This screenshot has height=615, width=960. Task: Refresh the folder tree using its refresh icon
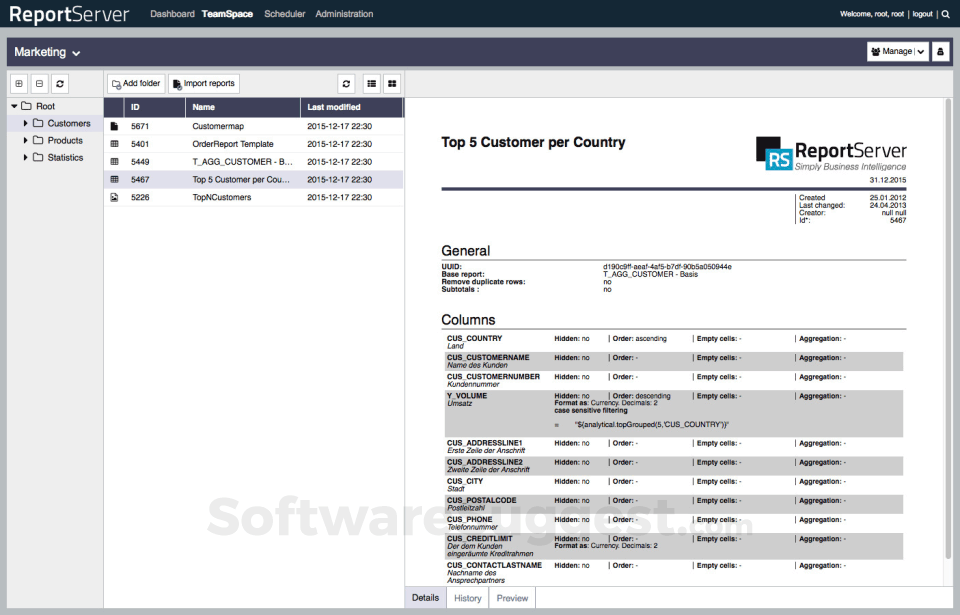click(x=58, y=83)
